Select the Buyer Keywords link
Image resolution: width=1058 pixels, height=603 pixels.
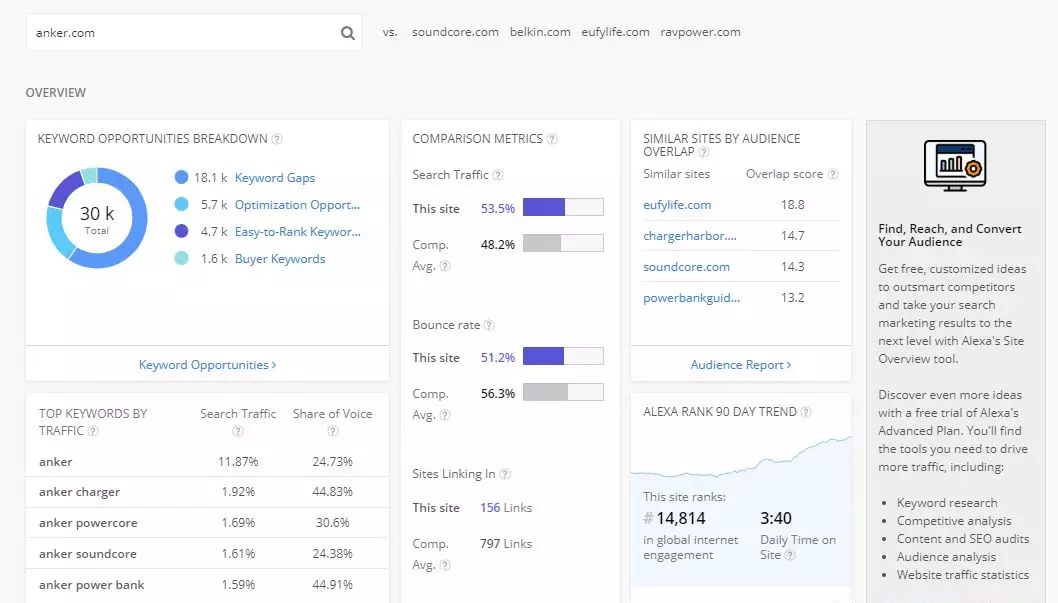pyautogui.click(x=279, y=259)
